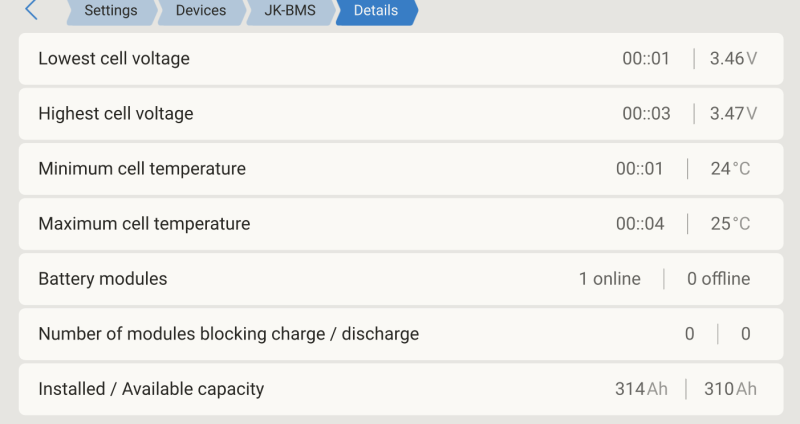The width and height of the screenshot is (800, 424).
Task: Navigate to JK-BMS breadcrumb
Action: pos(290,11)
